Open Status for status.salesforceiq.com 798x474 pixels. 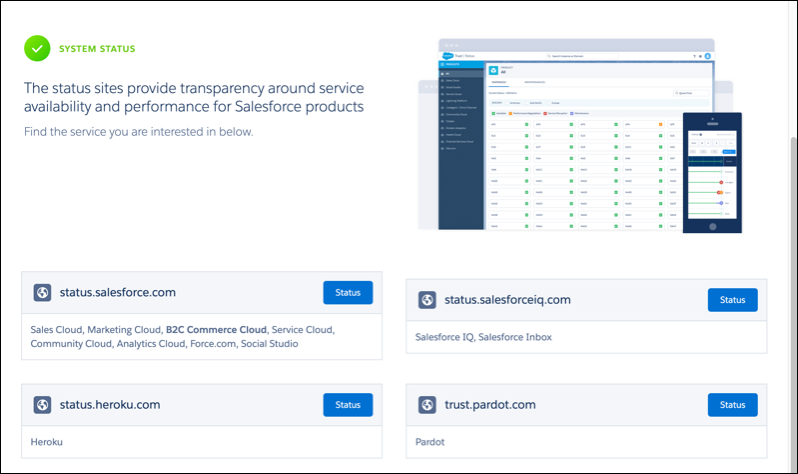732,300
